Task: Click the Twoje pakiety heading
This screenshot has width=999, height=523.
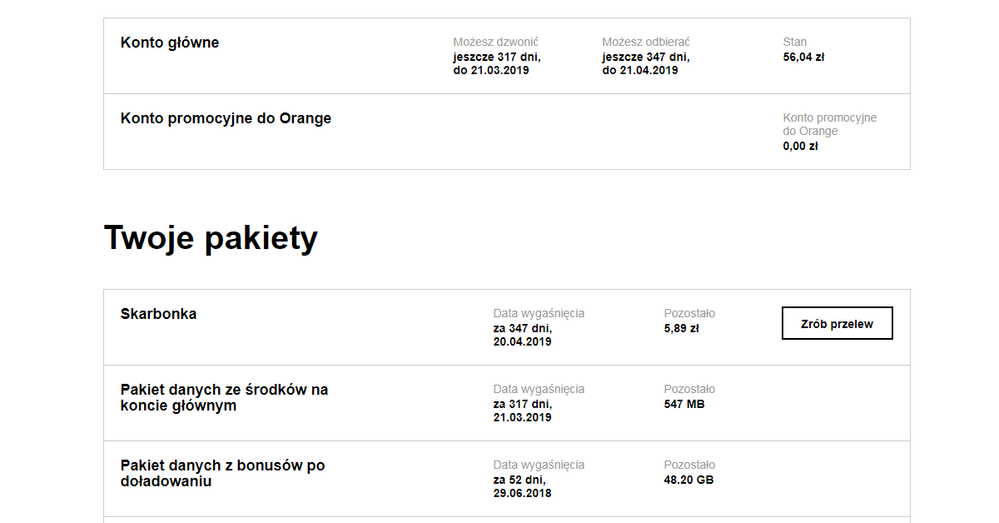Action: point(211,239)
